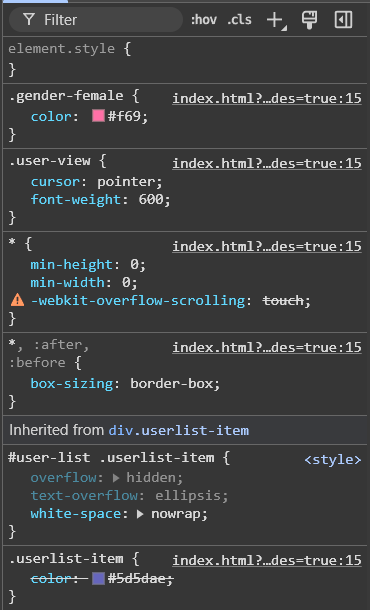The image size is (370, 610).
Task: Edit the box-sizing value border-box
Action: [171, 384]
